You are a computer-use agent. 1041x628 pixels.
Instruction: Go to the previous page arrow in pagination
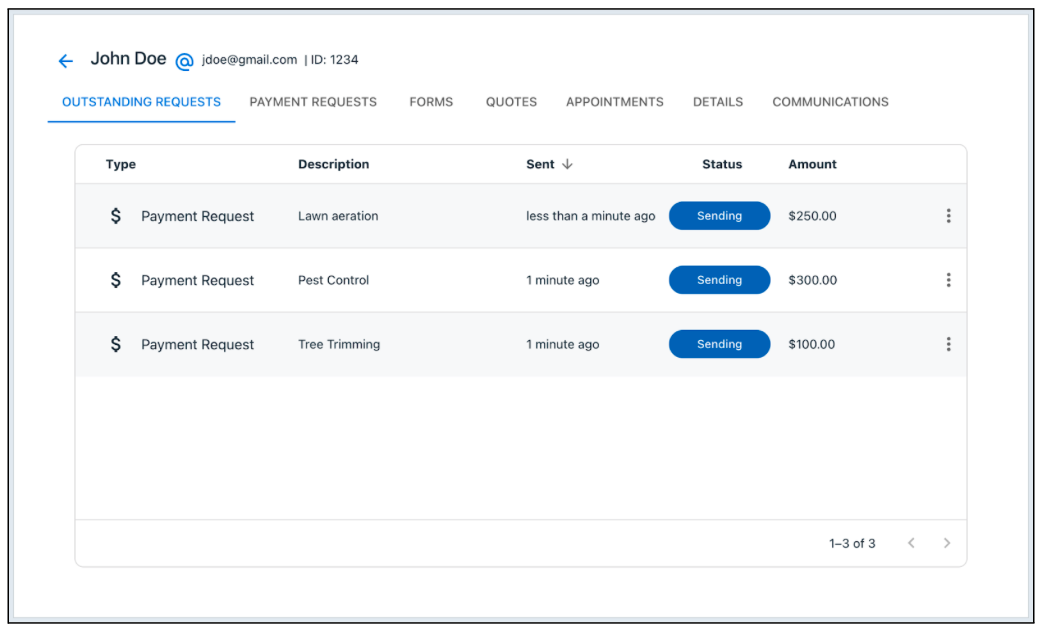[911, 543]
